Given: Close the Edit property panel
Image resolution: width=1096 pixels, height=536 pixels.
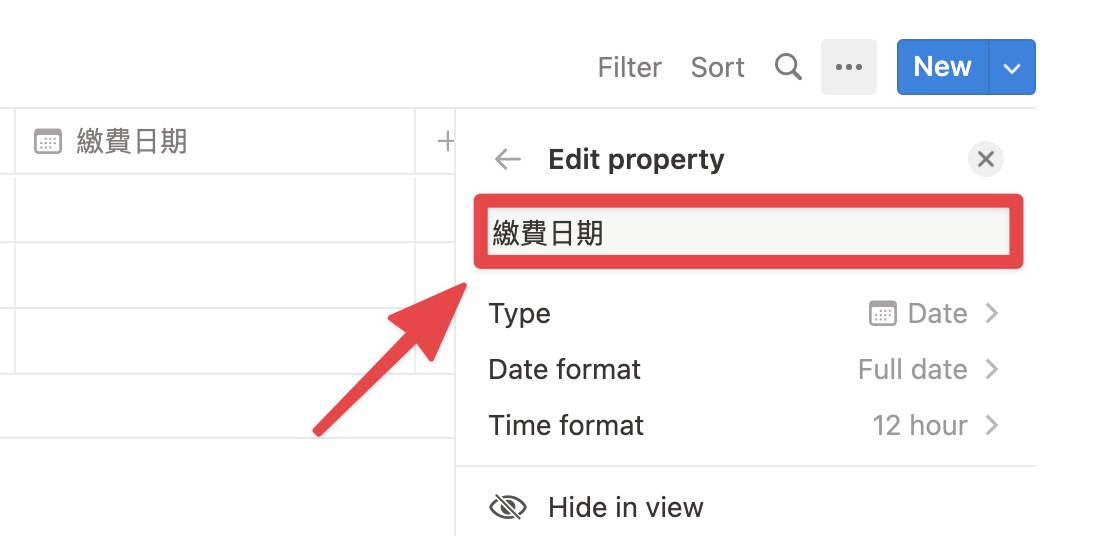Looking at the screenshot, I should (986, 159).
